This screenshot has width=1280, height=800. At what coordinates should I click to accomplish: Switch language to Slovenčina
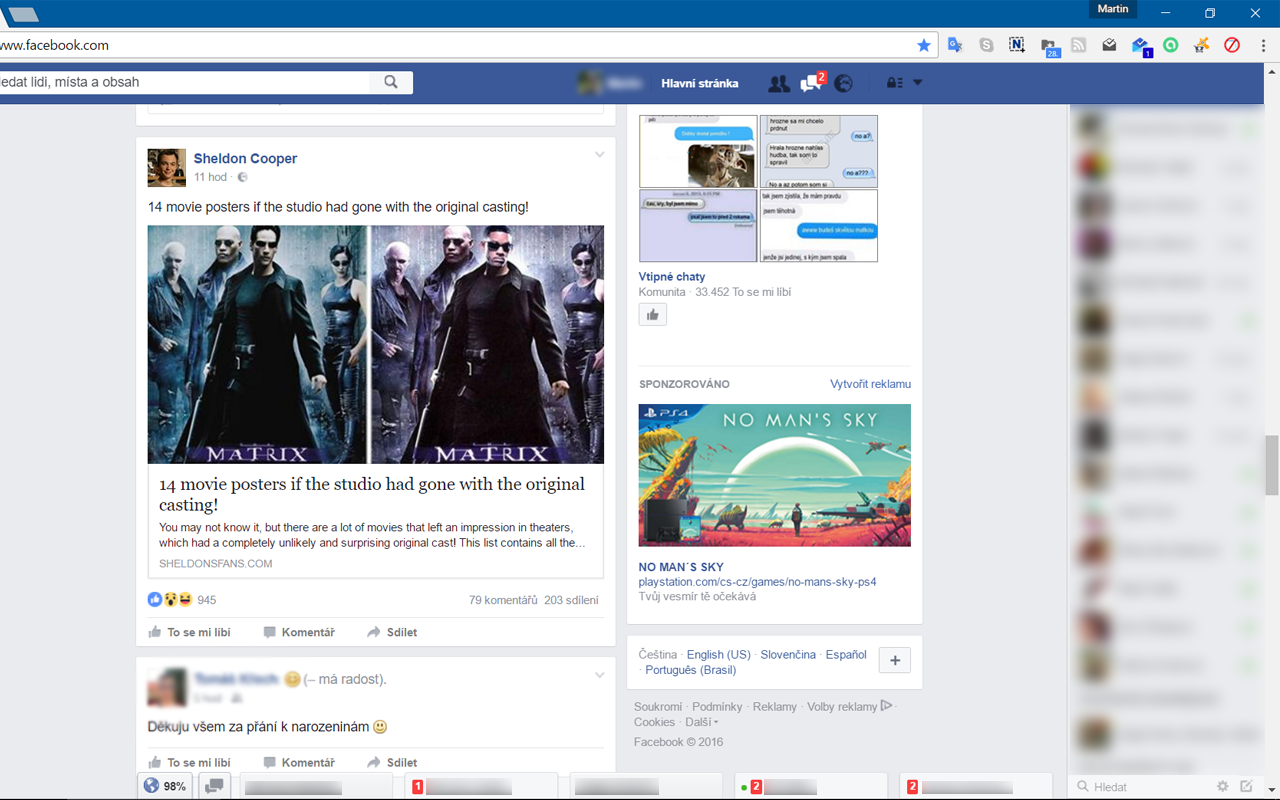click(x=788, y=655)
